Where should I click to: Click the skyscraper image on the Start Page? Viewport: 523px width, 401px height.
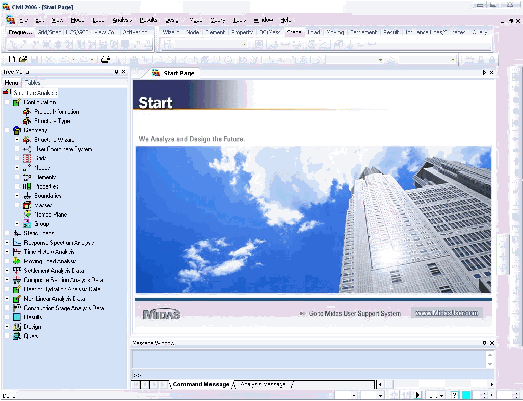313,220
